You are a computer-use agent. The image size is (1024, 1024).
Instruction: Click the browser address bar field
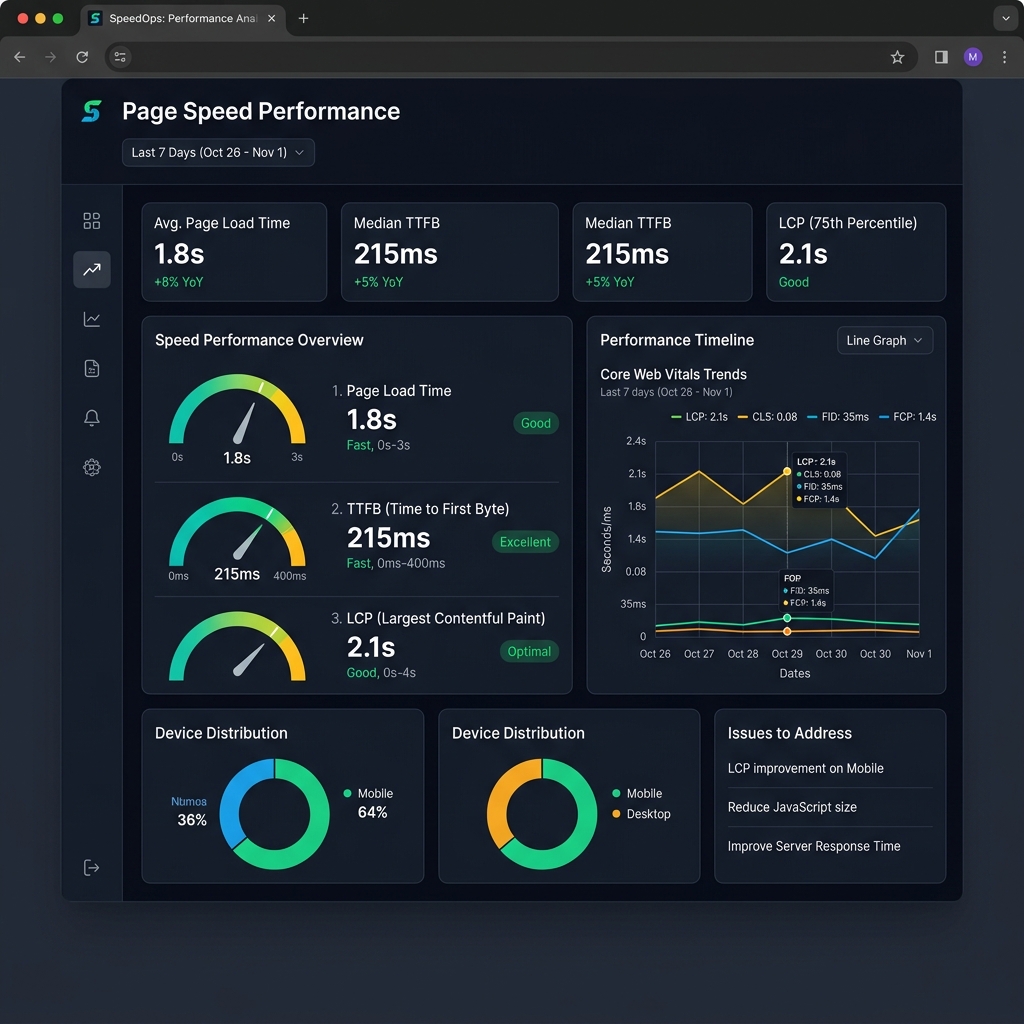pyautogui.click(x=509, y=57)
